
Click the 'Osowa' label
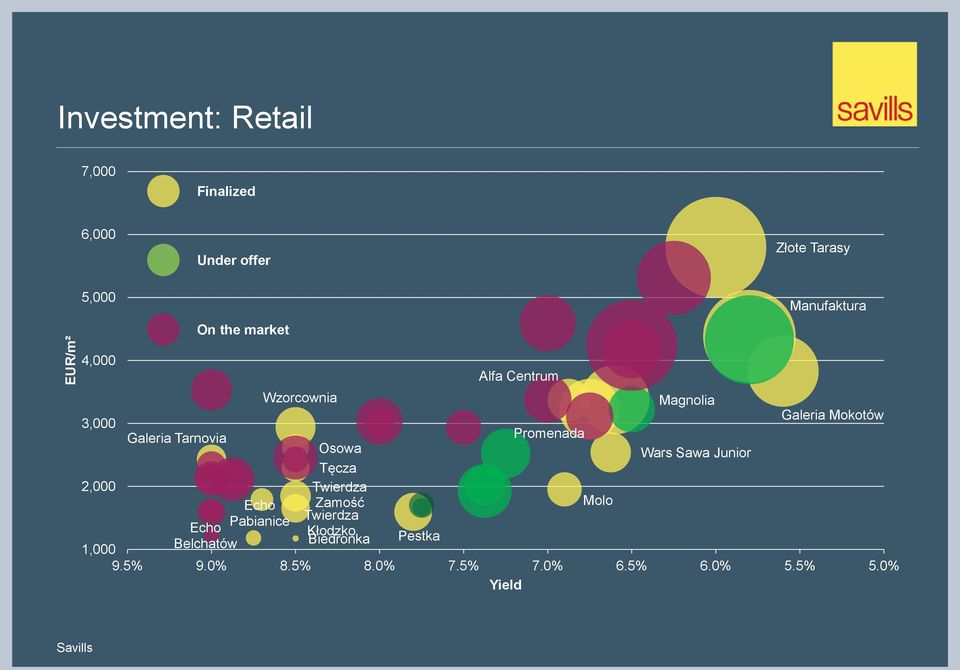(x=340, y=448)
